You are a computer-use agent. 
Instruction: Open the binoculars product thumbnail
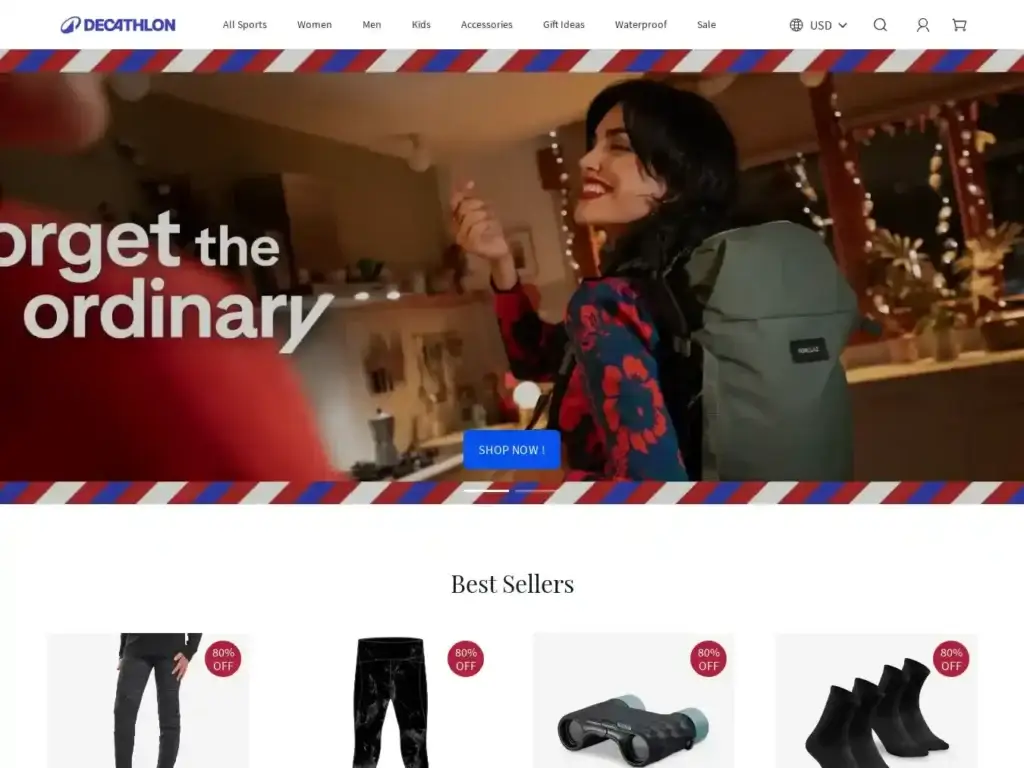(x=633, y=700)
